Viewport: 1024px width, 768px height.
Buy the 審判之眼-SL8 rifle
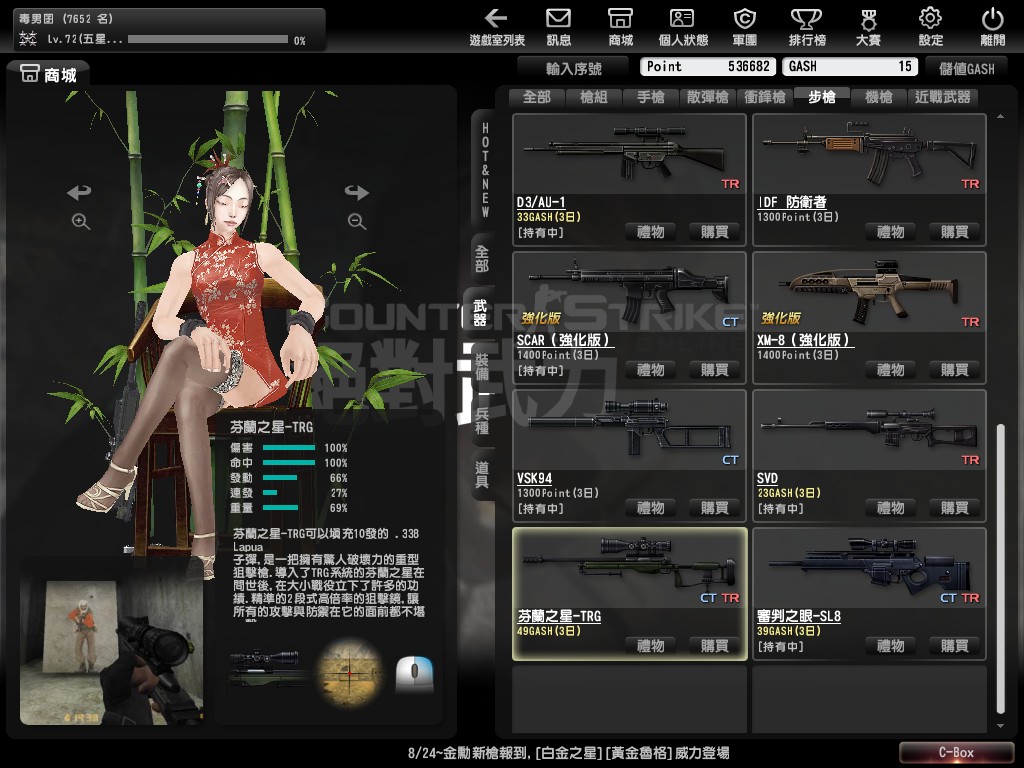954,645
